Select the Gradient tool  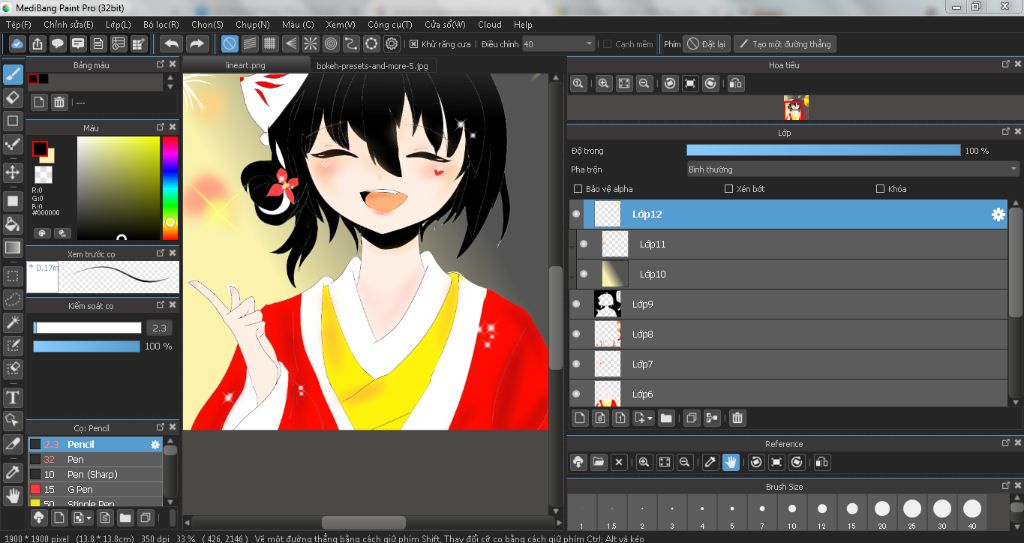pos(12,248)
